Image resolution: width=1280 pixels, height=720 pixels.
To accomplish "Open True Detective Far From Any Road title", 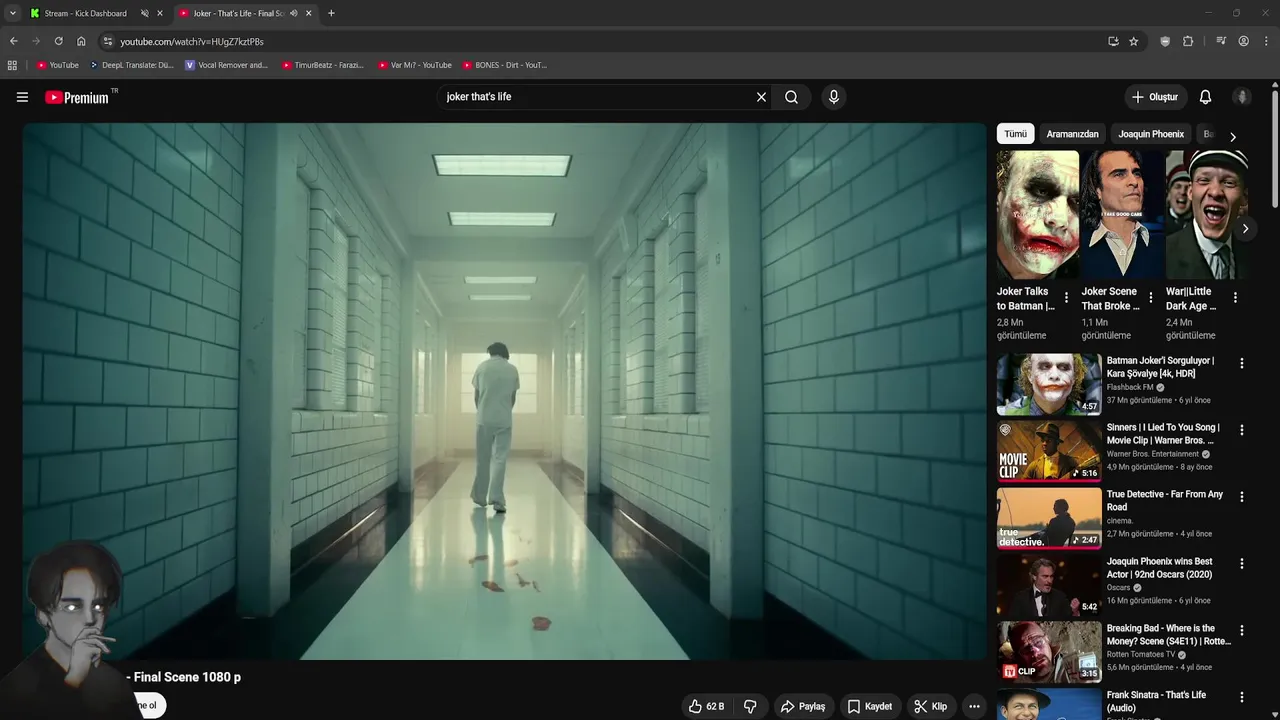I will point(1165,501).
